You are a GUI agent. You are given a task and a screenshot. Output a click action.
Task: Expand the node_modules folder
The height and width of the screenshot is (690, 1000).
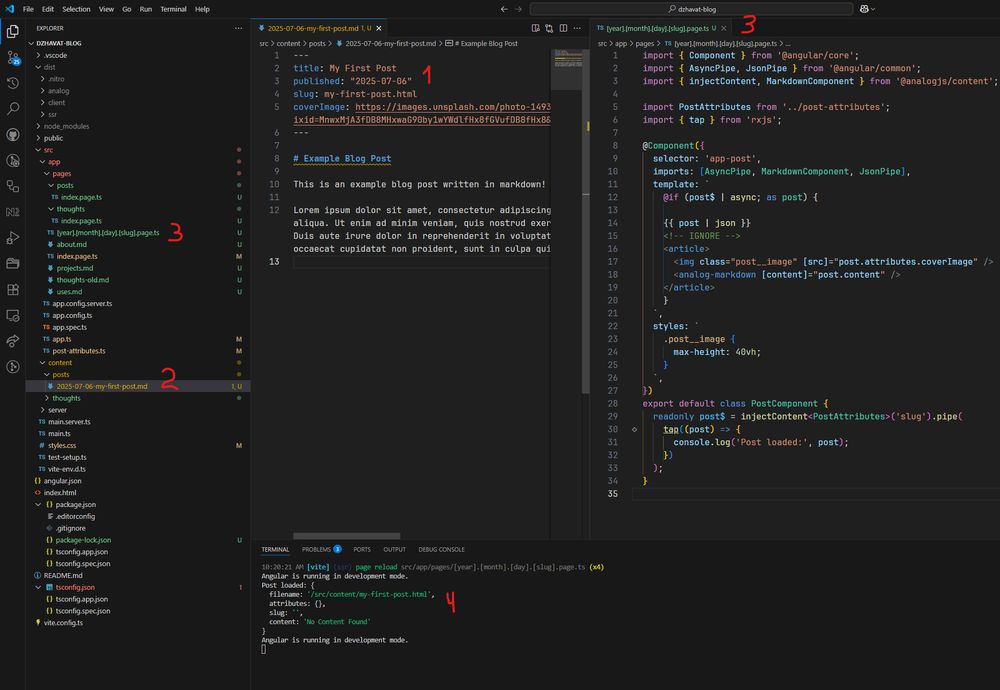[66, 126]
